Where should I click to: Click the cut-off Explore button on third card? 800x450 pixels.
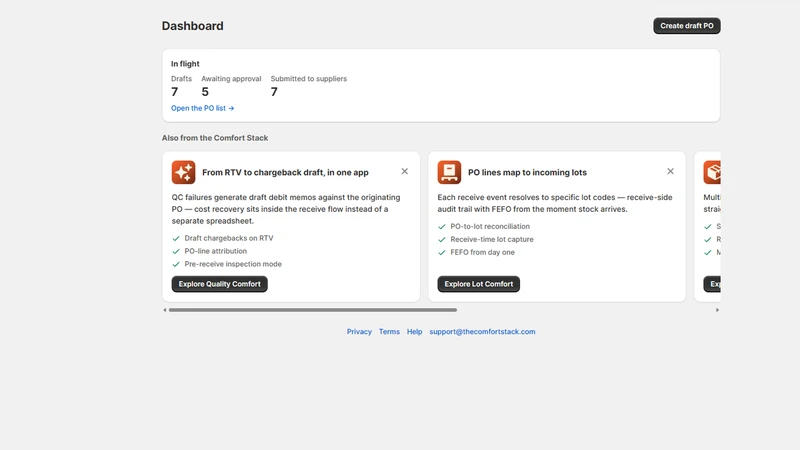coord(712,284)
